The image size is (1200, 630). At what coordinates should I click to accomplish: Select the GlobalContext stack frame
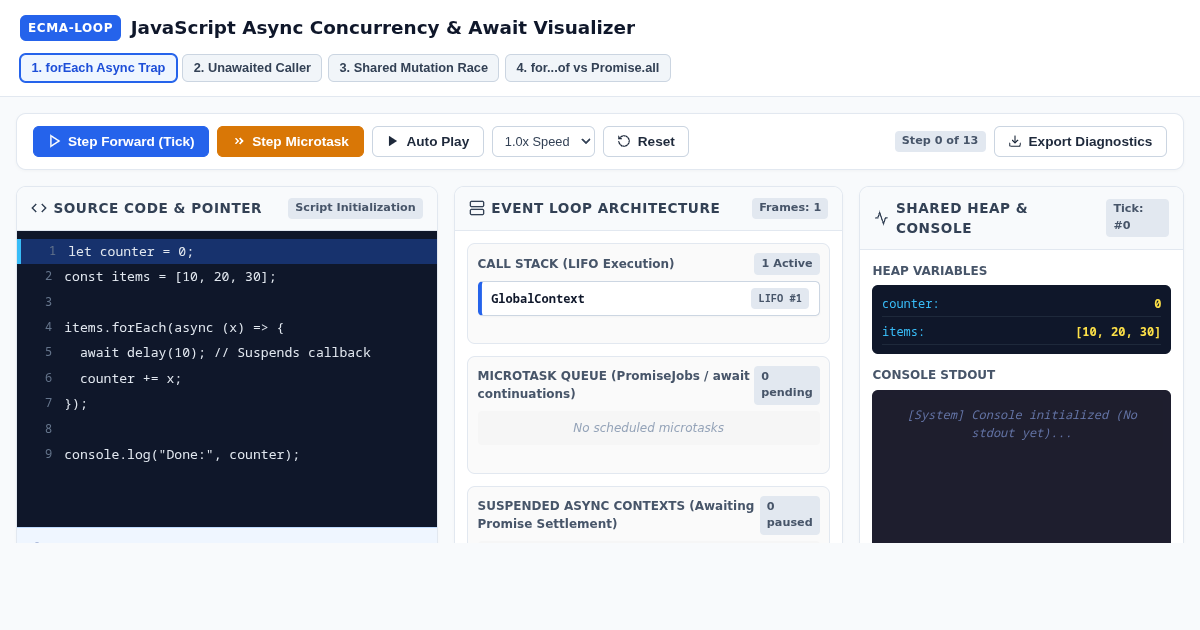click(649, 298)
